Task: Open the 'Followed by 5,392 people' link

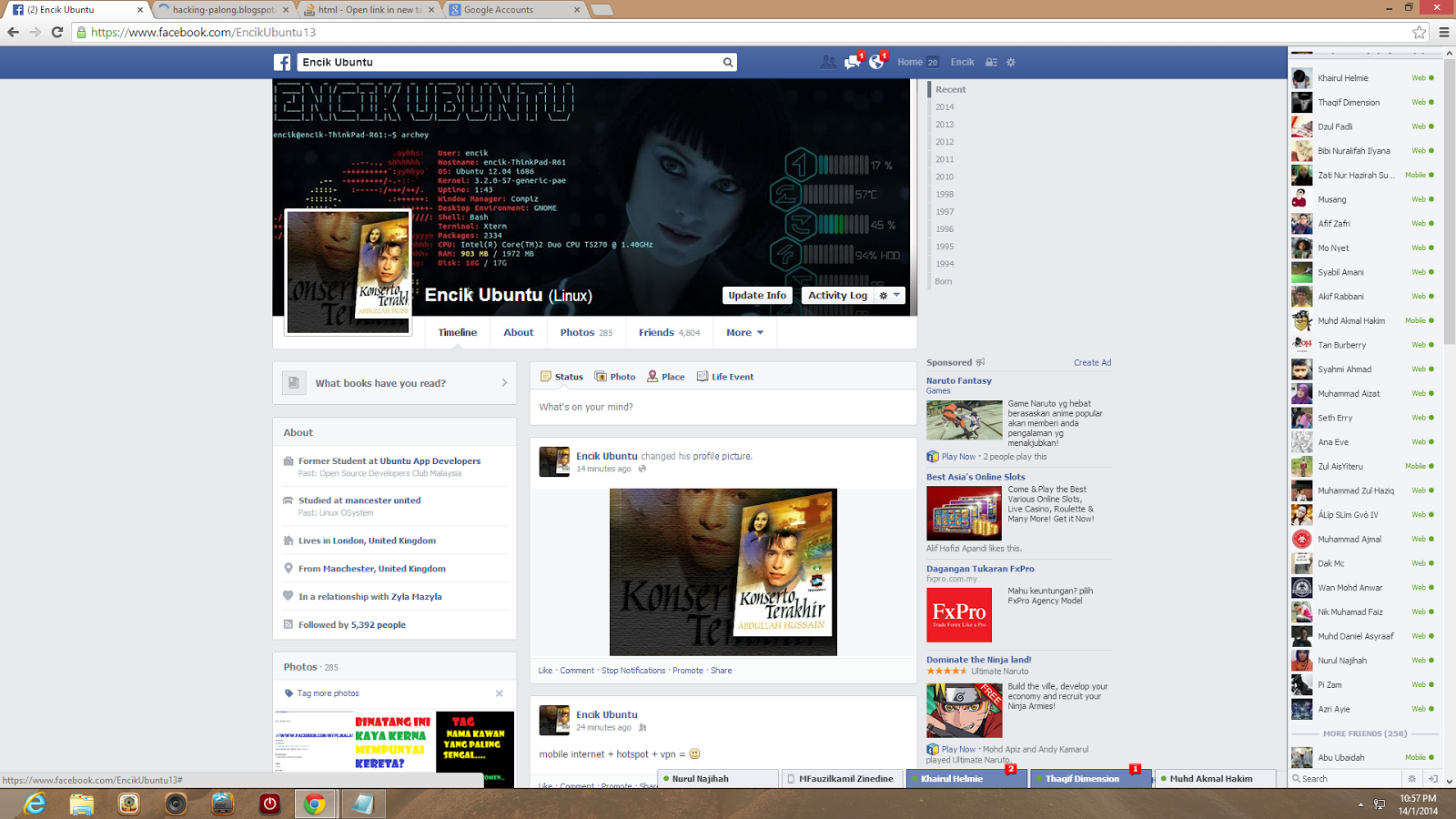Action: coord(352,625)
